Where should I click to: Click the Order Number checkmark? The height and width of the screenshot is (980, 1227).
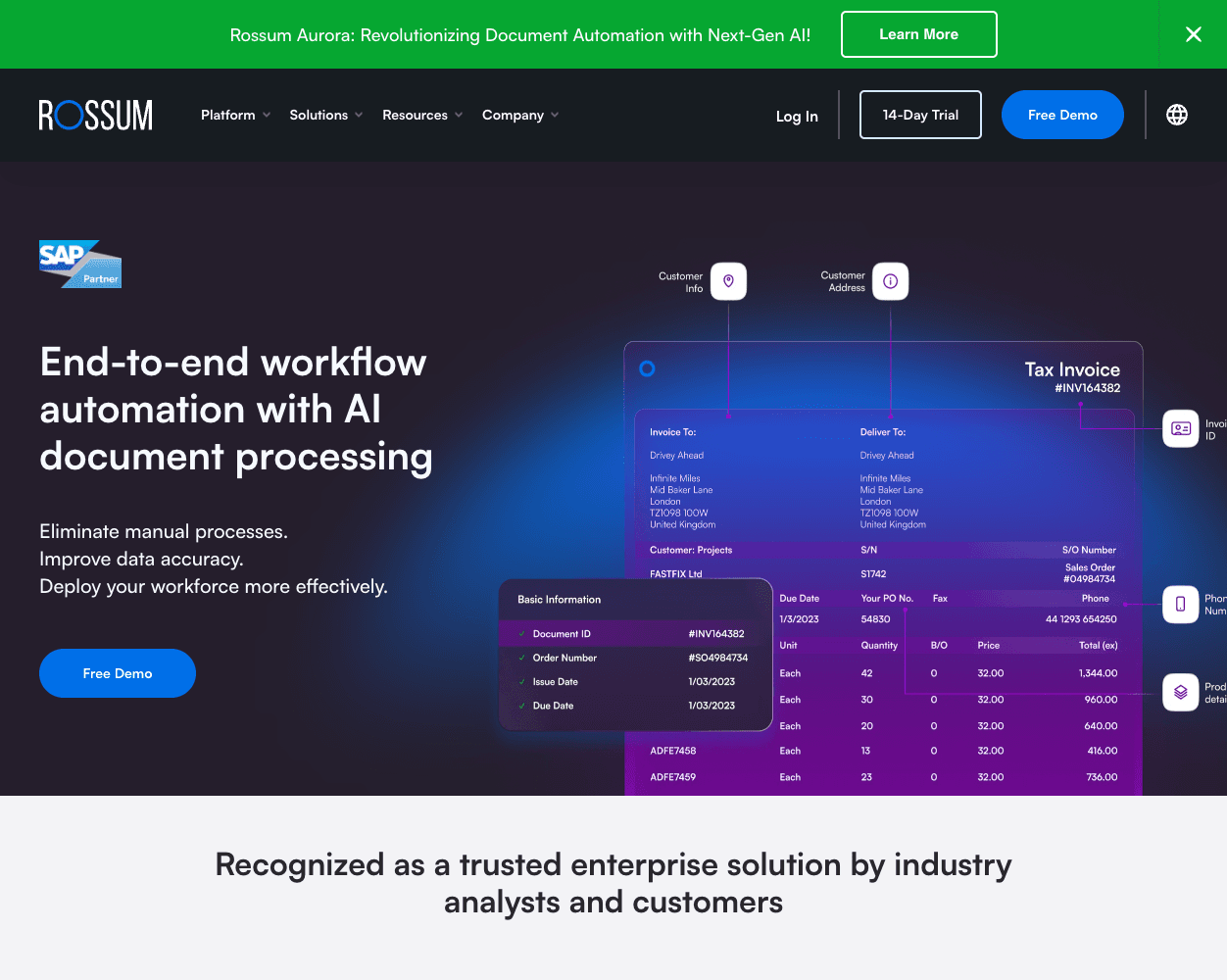(x=521, y=658)
